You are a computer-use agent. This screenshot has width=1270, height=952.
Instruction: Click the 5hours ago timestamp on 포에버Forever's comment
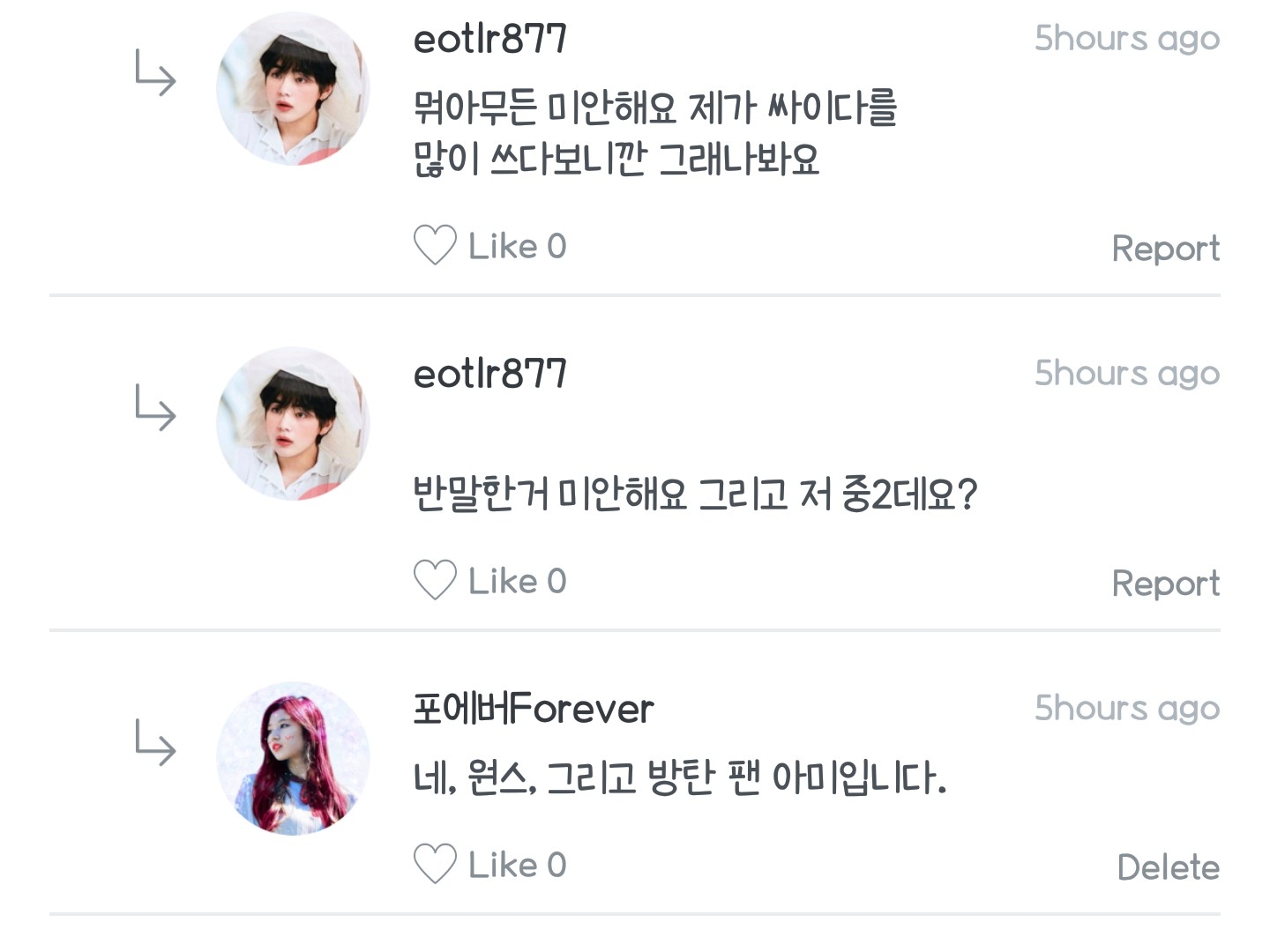tap(1126, 709)
